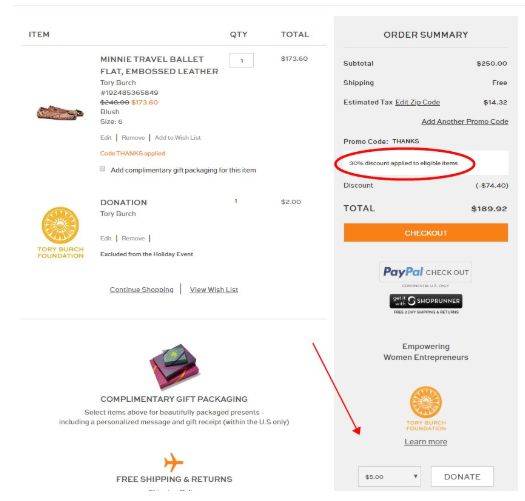Click the Tory Burch Foundation logo in cart

click(x=60, y=232)
